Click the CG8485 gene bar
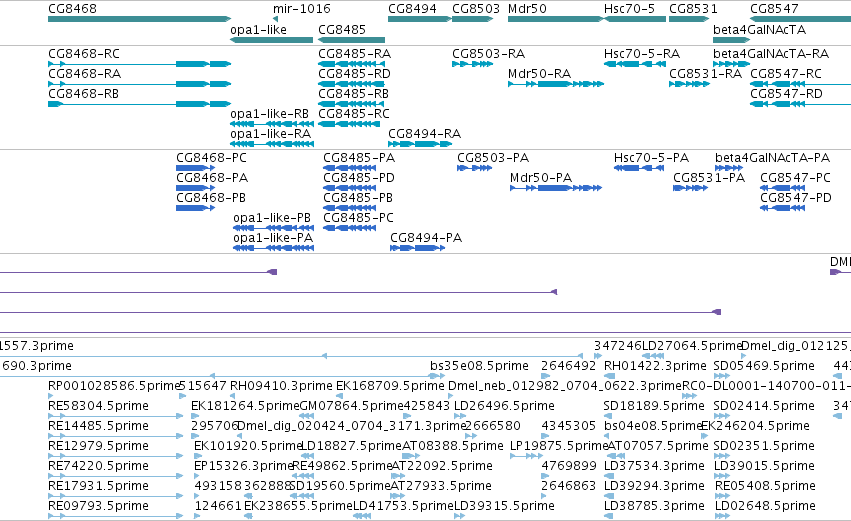Screen dimensions: 851x521 coord(351,40)
